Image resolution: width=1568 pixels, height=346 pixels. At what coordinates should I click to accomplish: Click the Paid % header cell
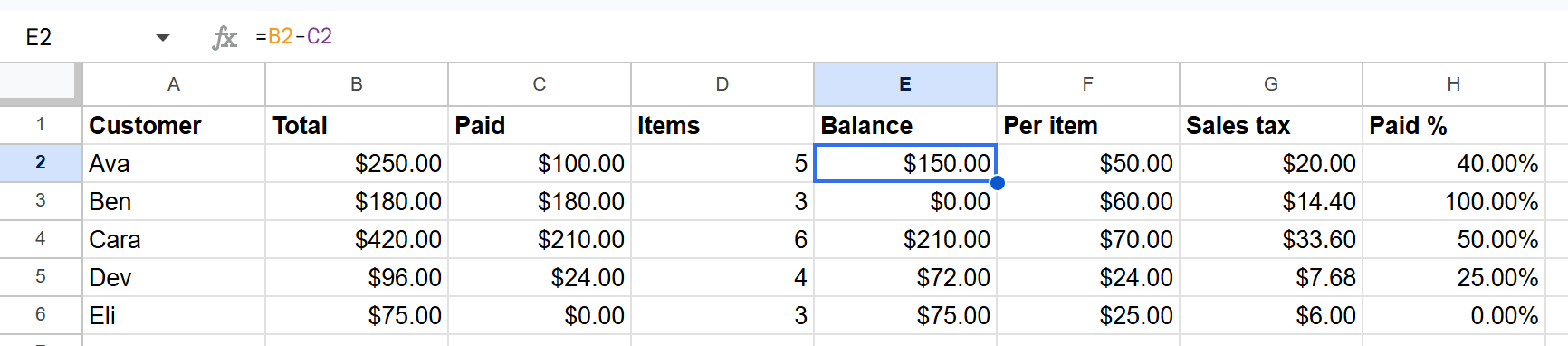[x=1454, y=125]
